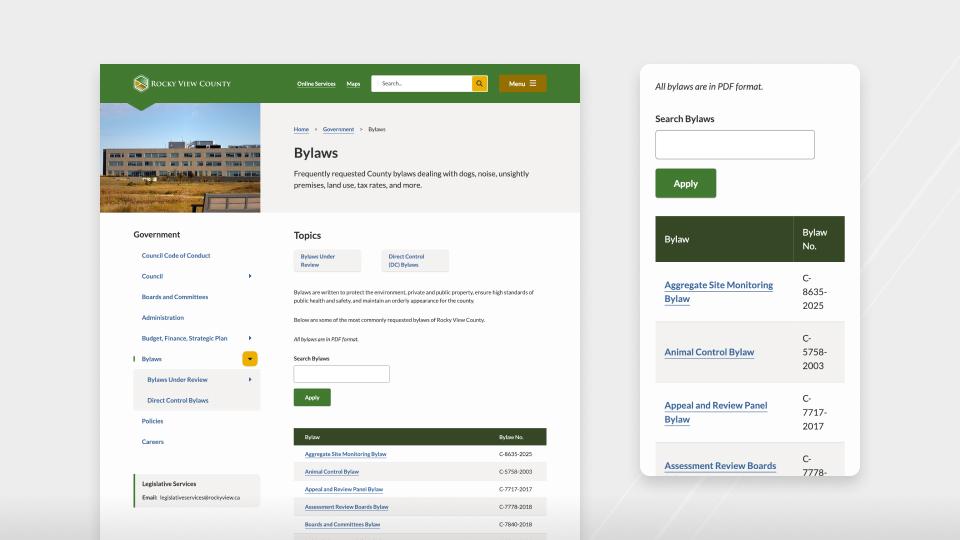Screen dimensions: 960x540
Task: Click the legislativeservices@rockyview.ca email link
Action: (x=200, y=498)
